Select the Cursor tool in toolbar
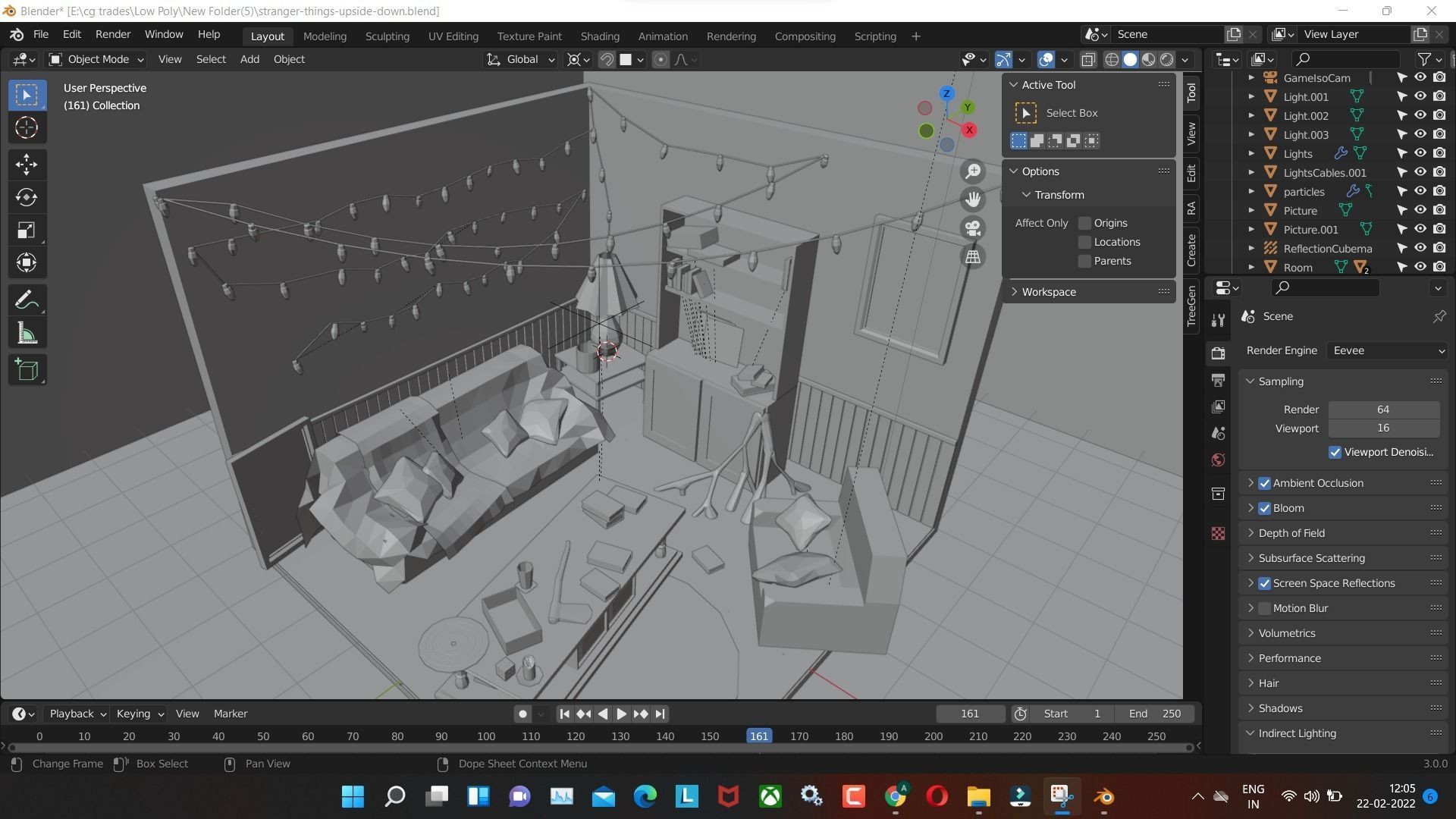The height and width of the screenshot is (819, 1456). [x=27, y=128]
